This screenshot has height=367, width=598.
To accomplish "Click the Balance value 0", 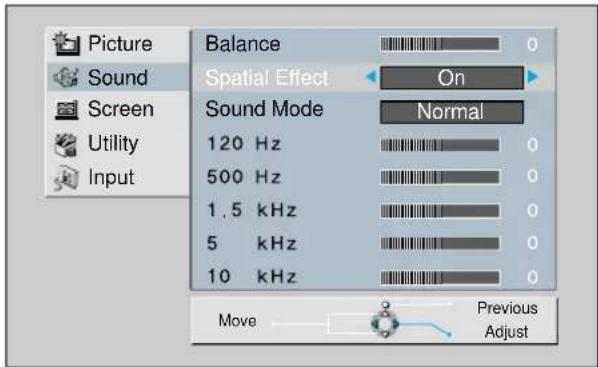I will 532,45.
